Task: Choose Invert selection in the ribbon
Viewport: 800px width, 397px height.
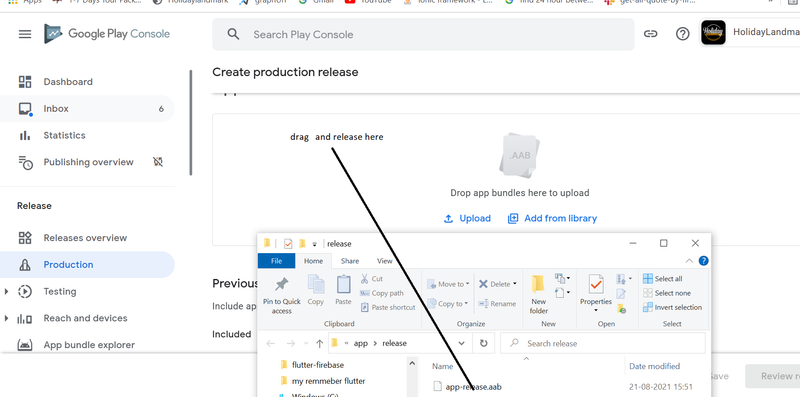Action: [672, 307]
